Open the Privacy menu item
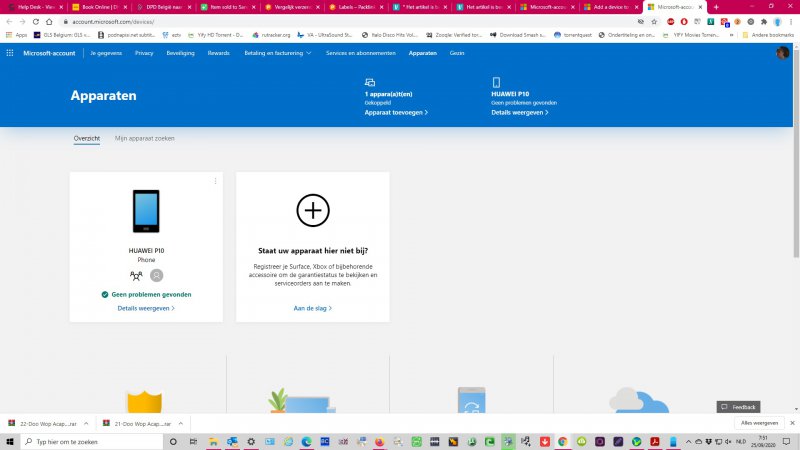The width and height of the screenshot is (800, 450). pyautogui.click(x=144, y=53)
